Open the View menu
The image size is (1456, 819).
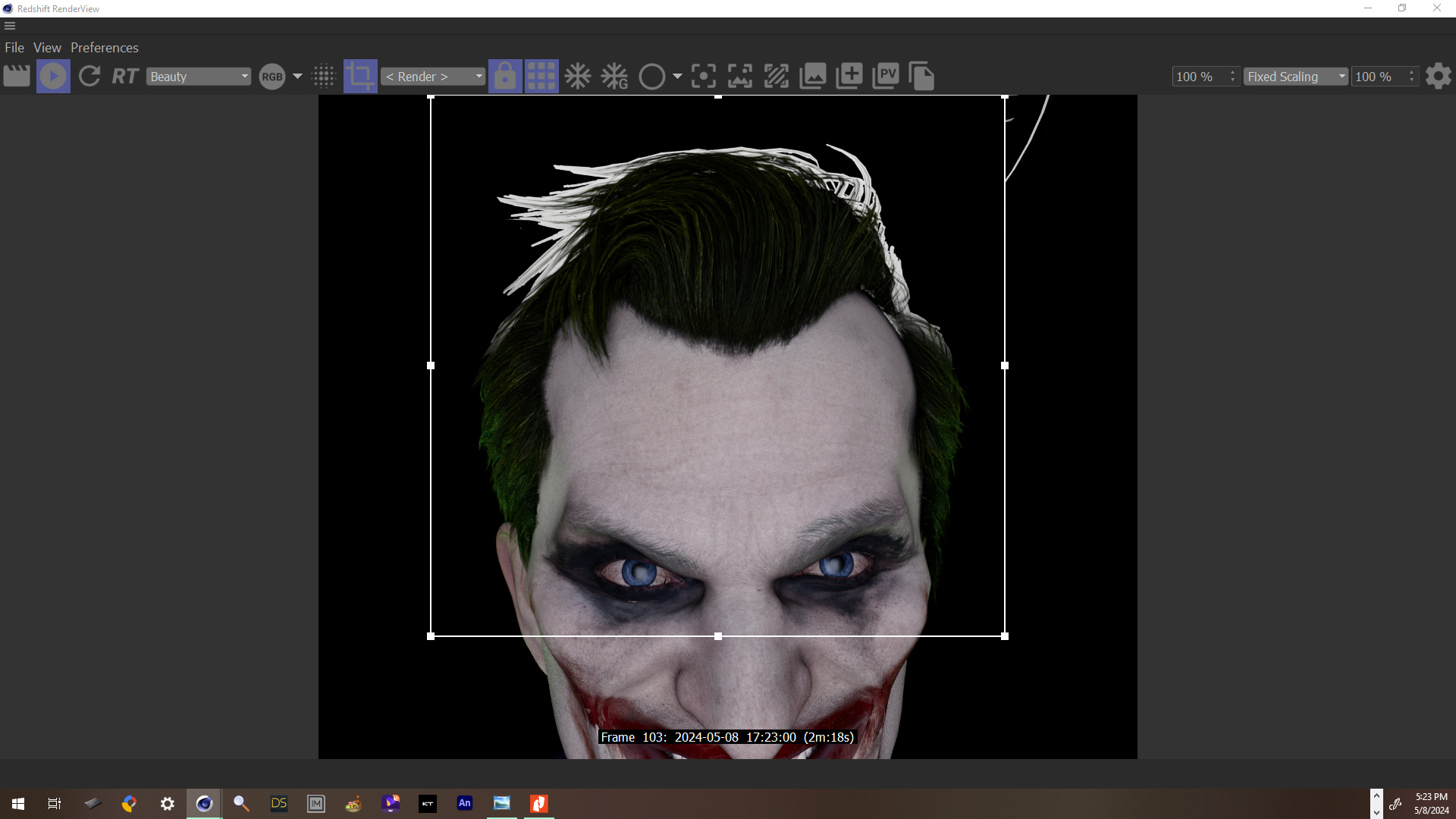pyautogui.click(x=47, y=48)
